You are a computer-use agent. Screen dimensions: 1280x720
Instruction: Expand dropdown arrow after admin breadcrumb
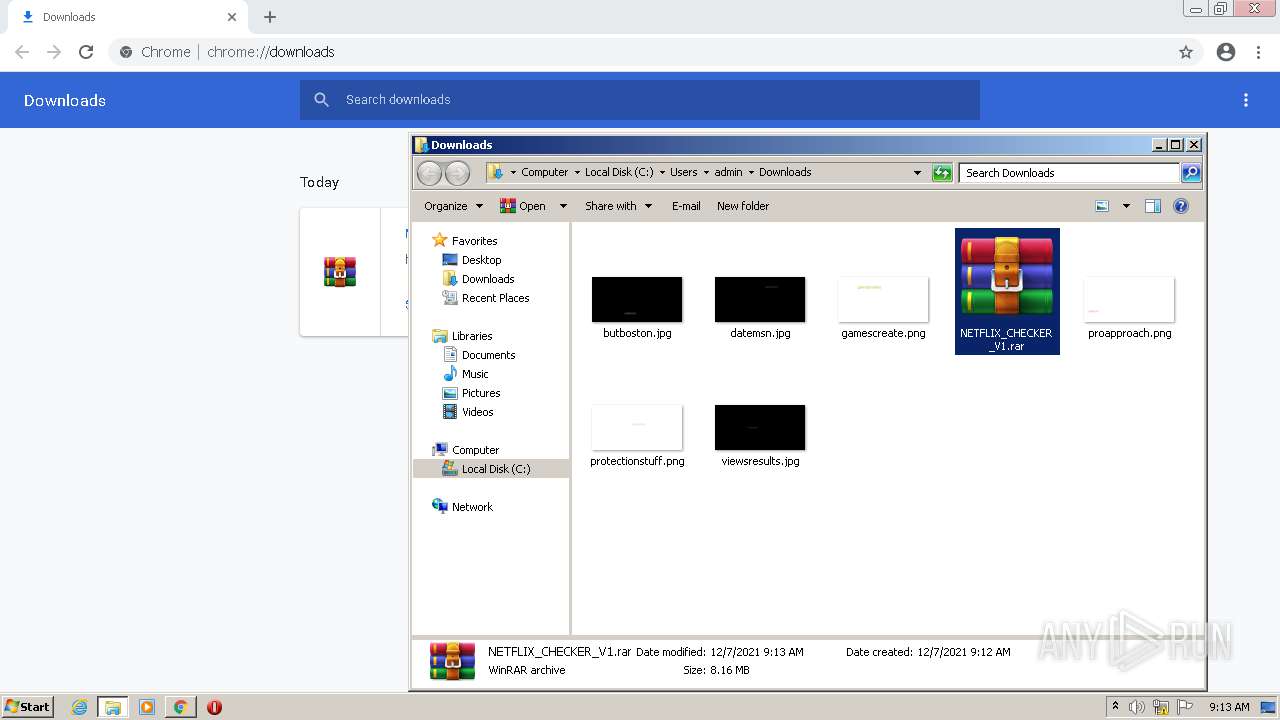point(751,172)
